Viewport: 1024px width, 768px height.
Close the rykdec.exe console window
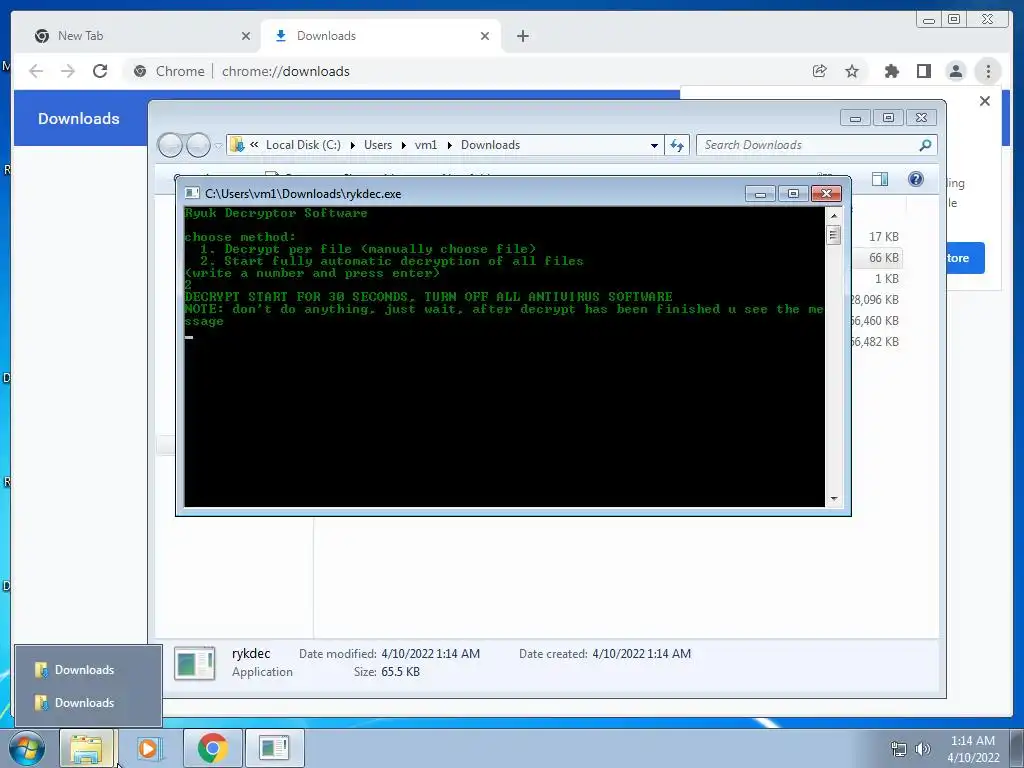(826, 193)
